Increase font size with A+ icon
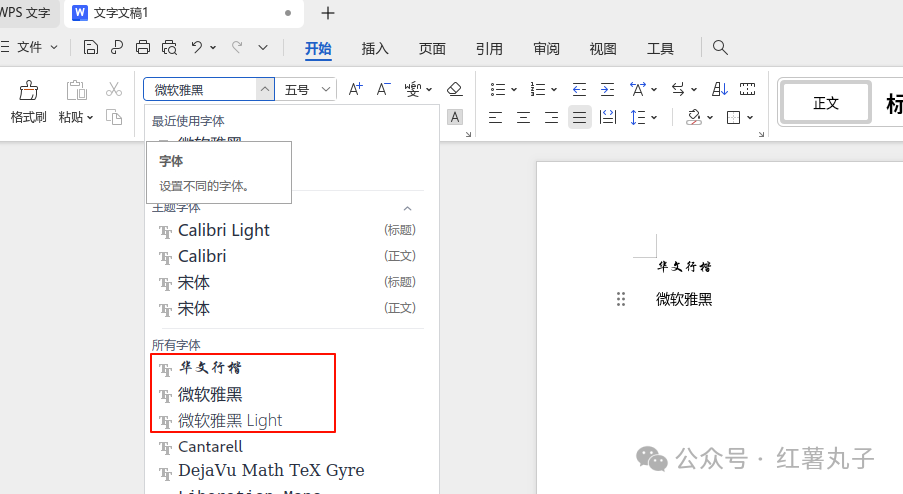The image size is (903, 494). pos(355,89)
